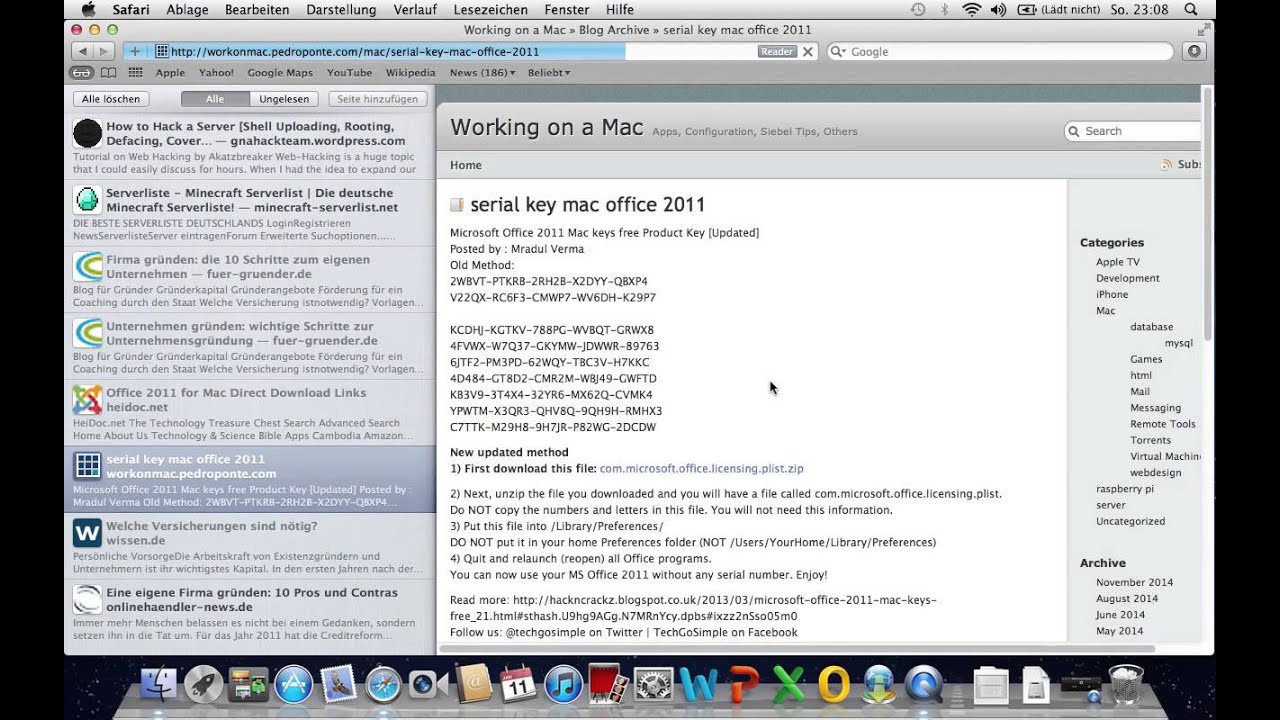
Task: Open System Preferences gear in Dock
Action: [x=654, y=684]
